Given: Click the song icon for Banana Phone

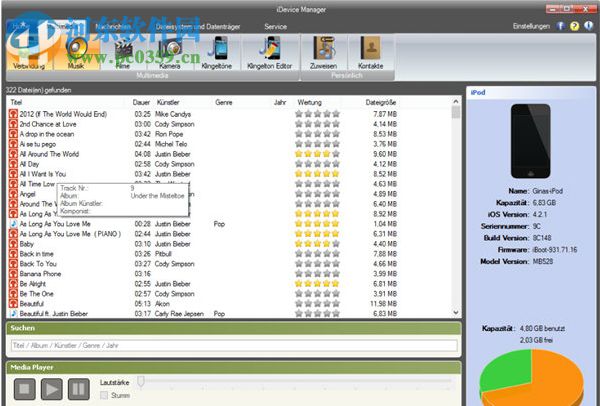Looking at the screenshot, I should [x=13, y=274].
